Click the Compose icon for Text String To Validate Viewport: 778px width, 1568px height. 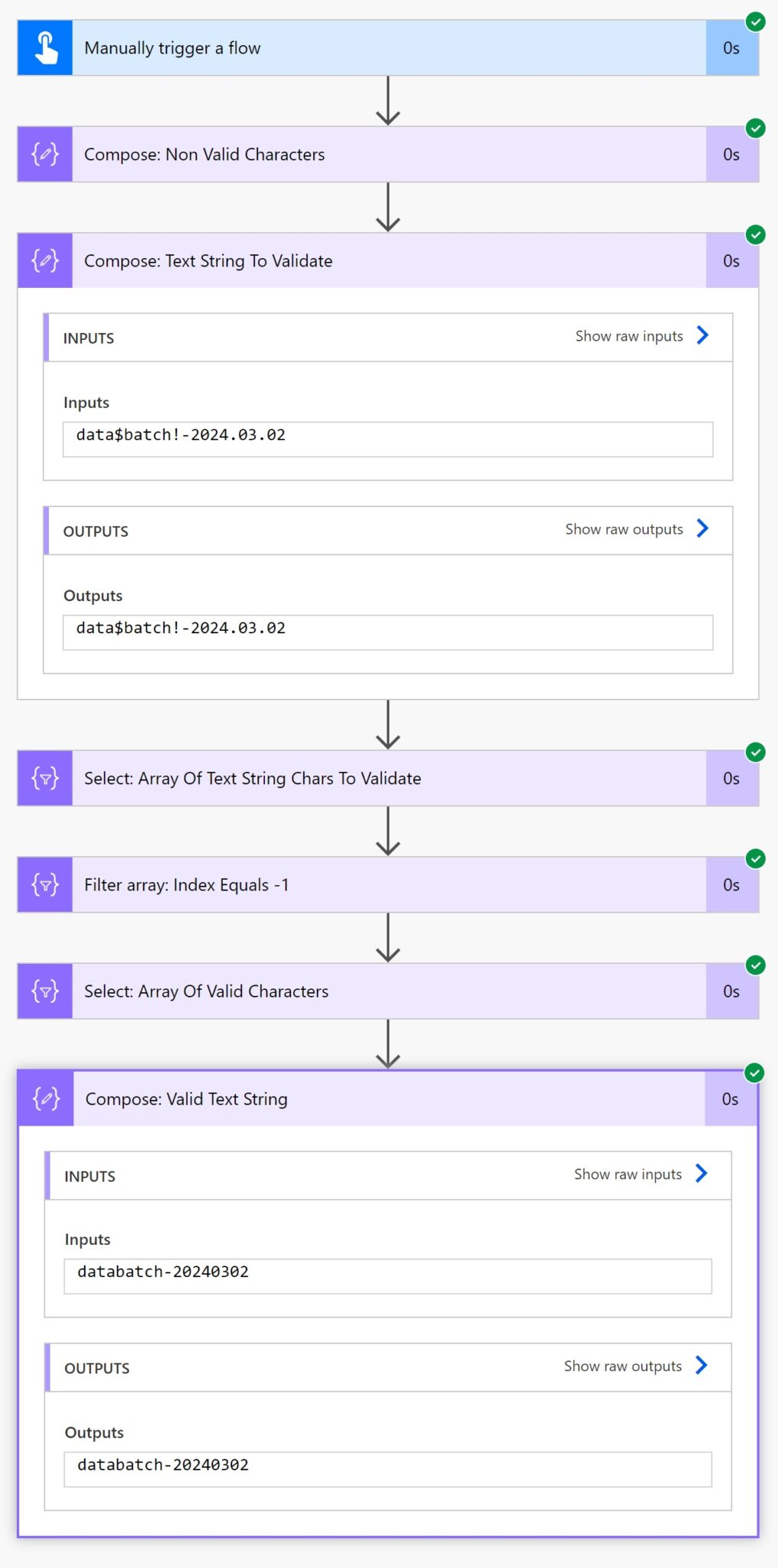(x=45, y=261)
